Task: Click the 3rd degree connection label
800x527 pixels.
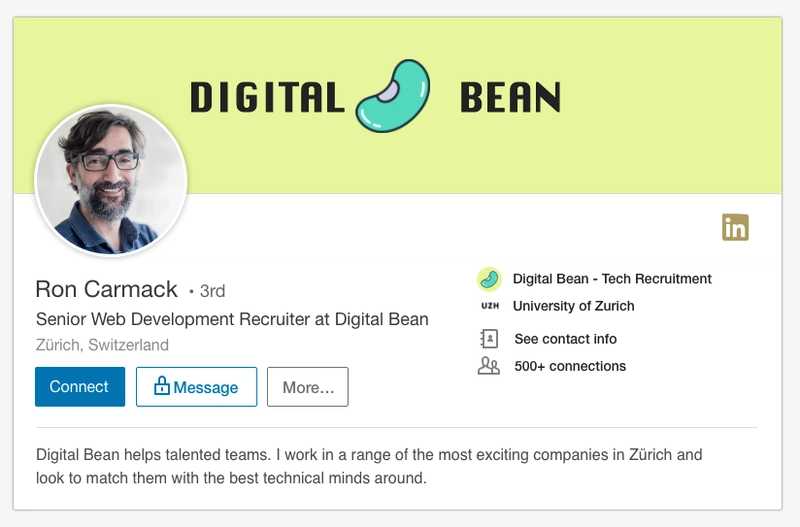Action: pos(207,291)
